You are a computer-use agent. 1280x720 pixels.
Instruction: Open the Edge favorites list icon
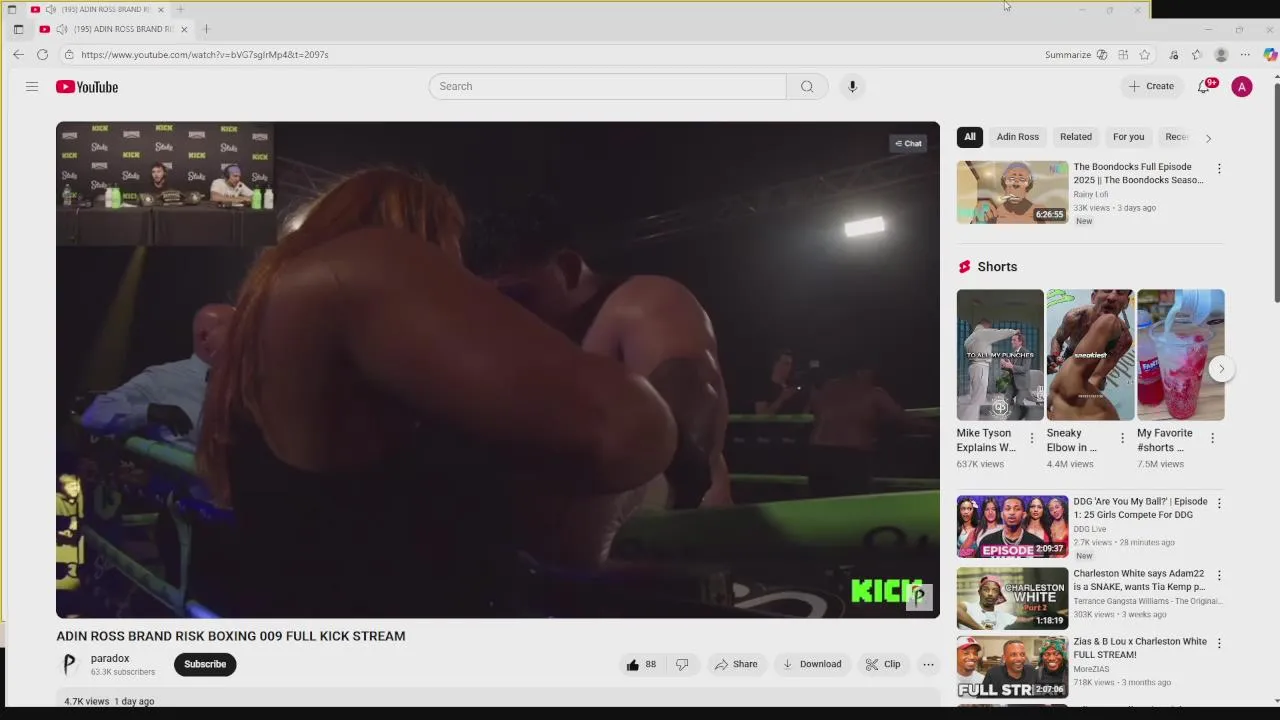[1197, 55]
